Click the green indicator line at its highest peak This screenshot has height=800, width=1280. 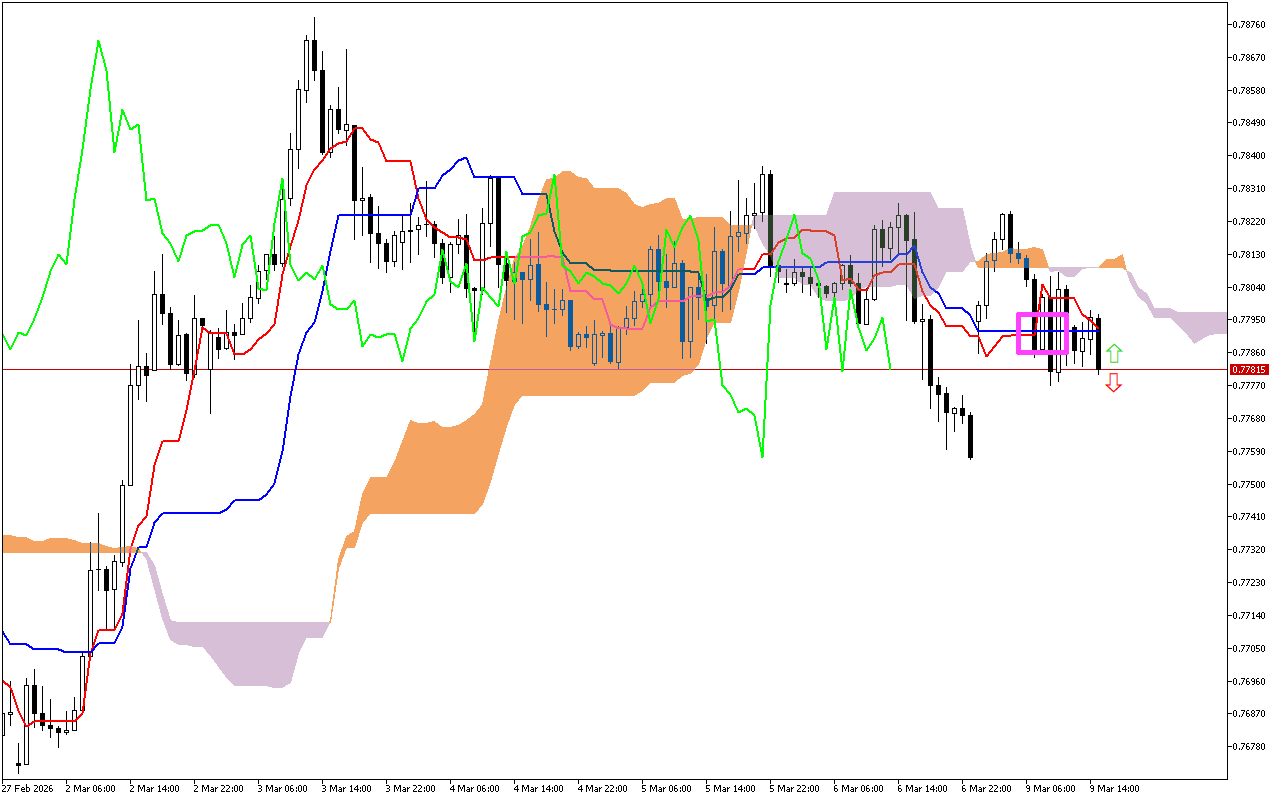pos(98,42)
